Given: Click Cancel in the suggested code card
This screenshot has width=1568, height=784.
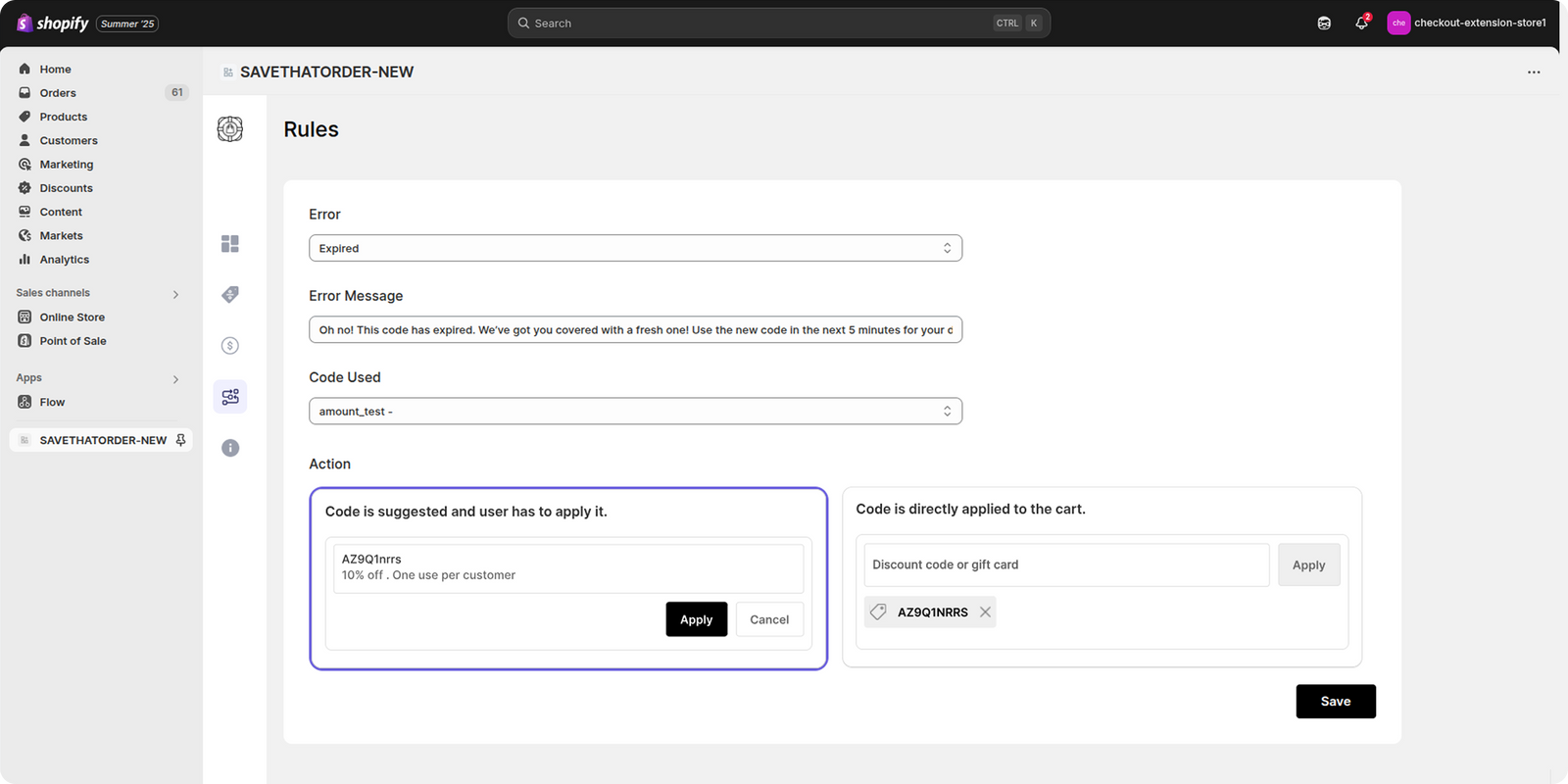Looking at the screenshot, I should coord(769,619).
